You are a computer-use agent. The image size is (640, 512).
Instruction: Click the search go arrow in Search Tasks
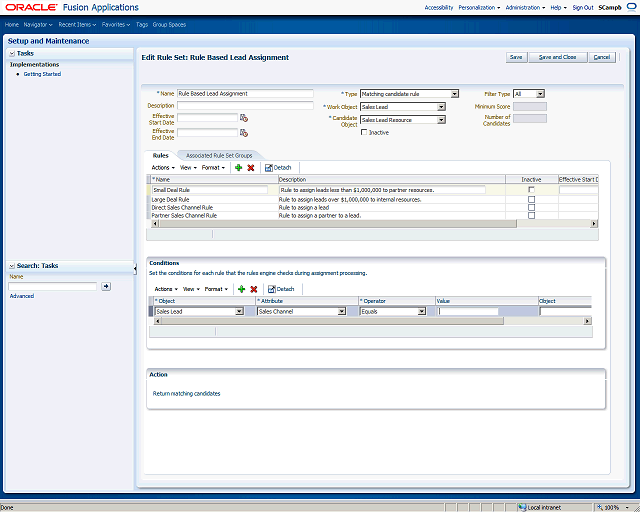[106, 286]
